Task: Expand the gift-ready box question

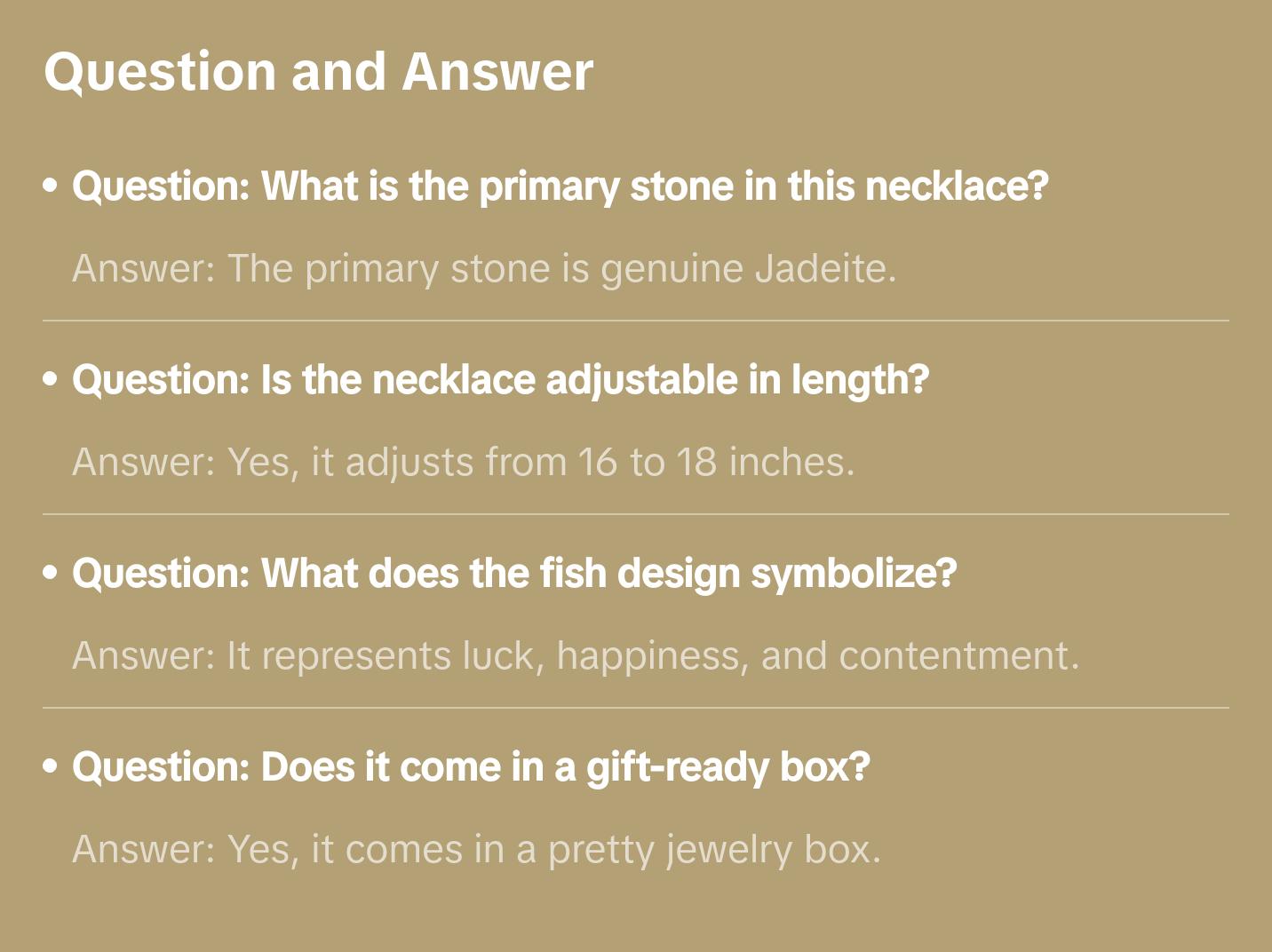Action: [471, 767]
